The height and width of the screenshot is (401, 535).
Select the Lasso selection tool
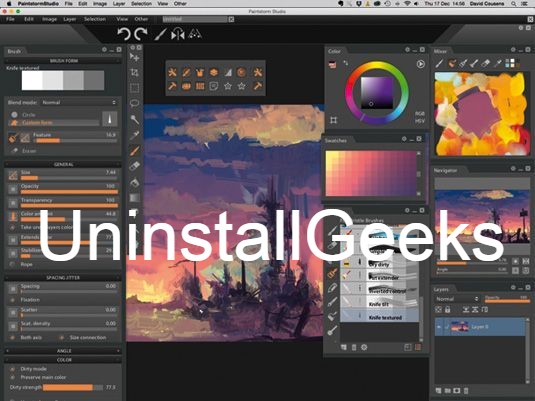(134, 103)
